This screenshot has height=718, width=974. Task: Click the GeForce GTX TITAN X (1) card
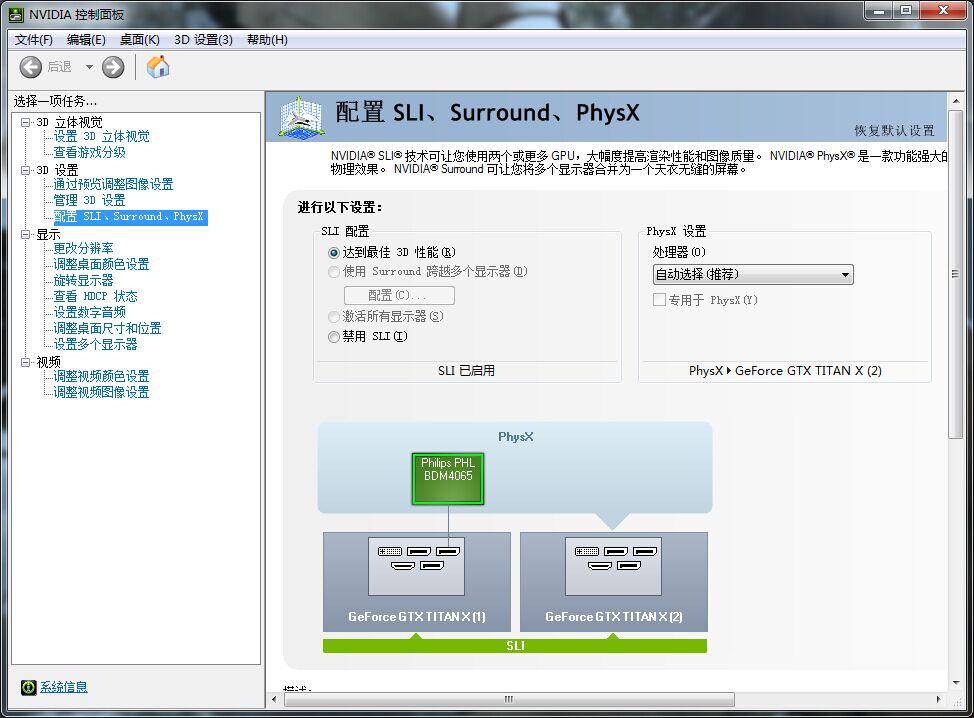pyautogui.click(x=417, y=581)
